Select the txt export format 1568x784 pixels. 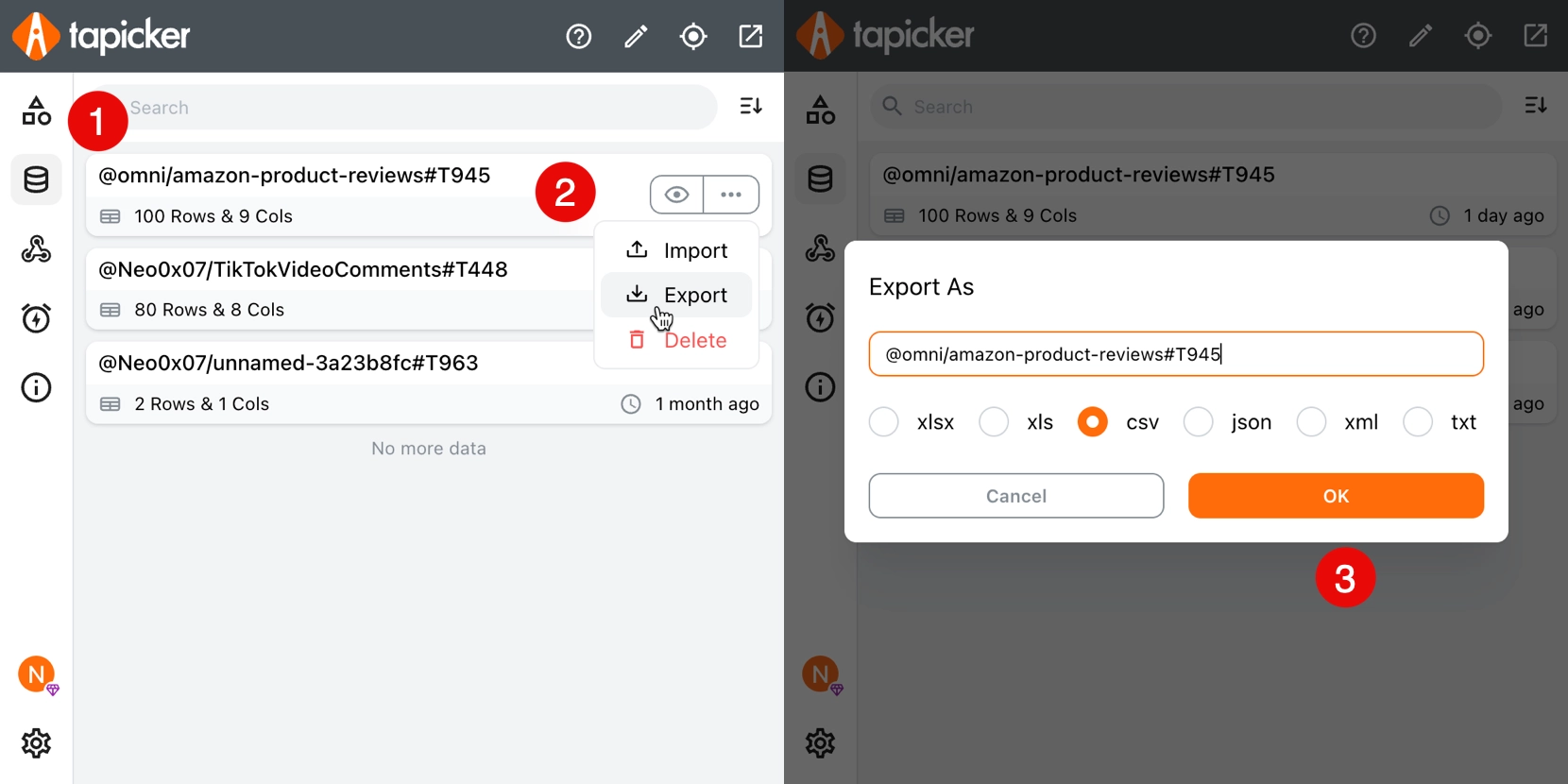pyautogui.click(x=1418, y=422)
